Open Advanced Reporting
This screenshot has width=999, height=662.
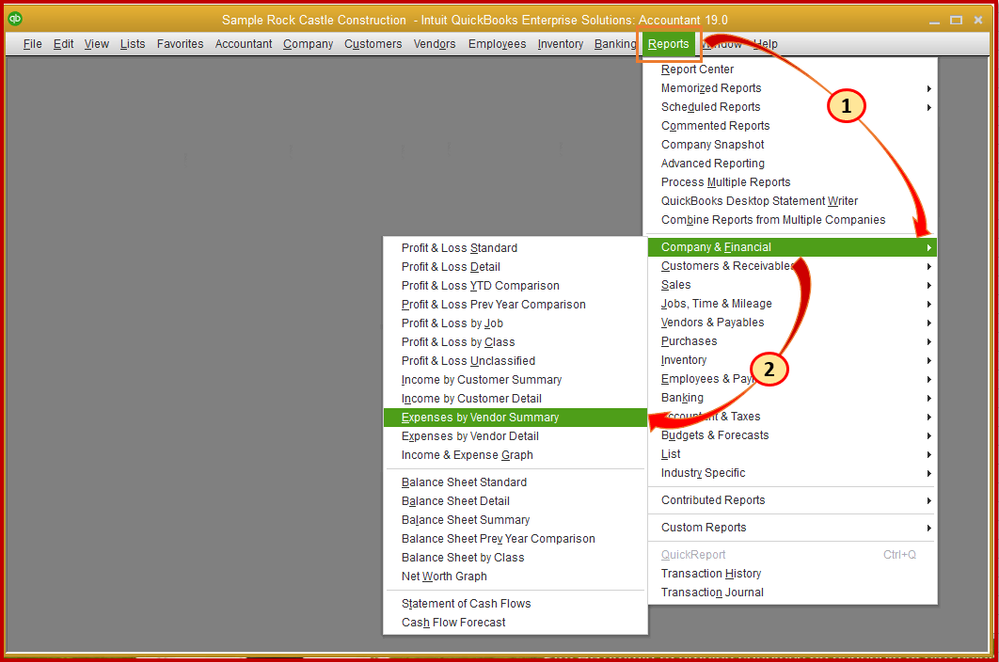(x=793, y=163)
